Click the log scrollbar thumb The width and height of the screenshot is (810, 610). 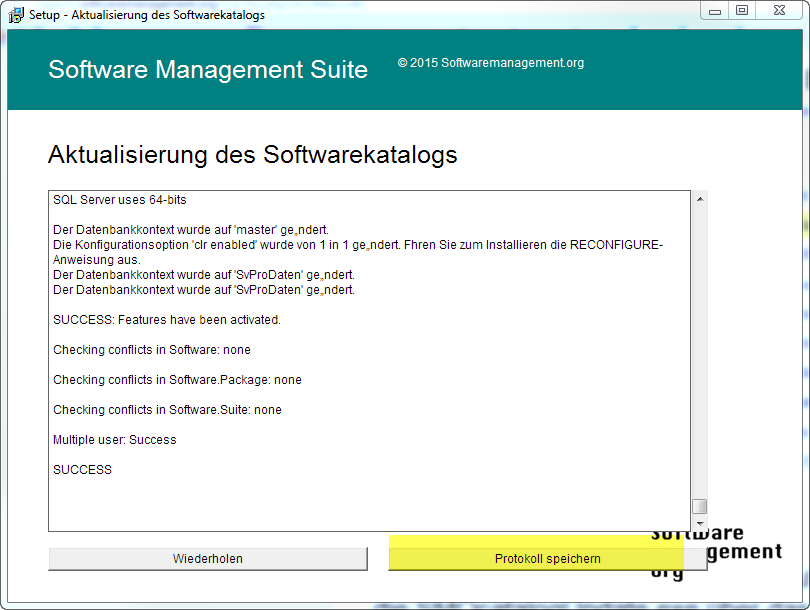point(699,506)
